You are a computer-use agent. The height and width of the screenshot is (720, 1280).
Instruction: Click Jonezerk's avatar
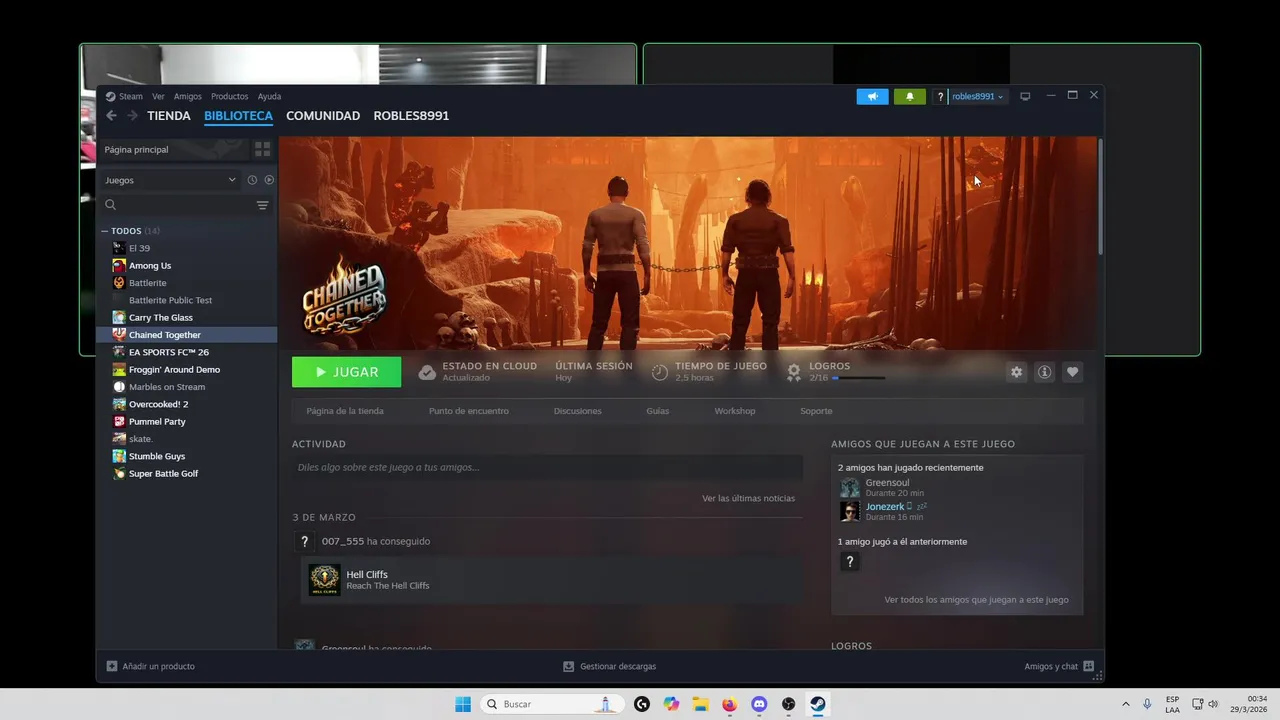click(850, 511)
